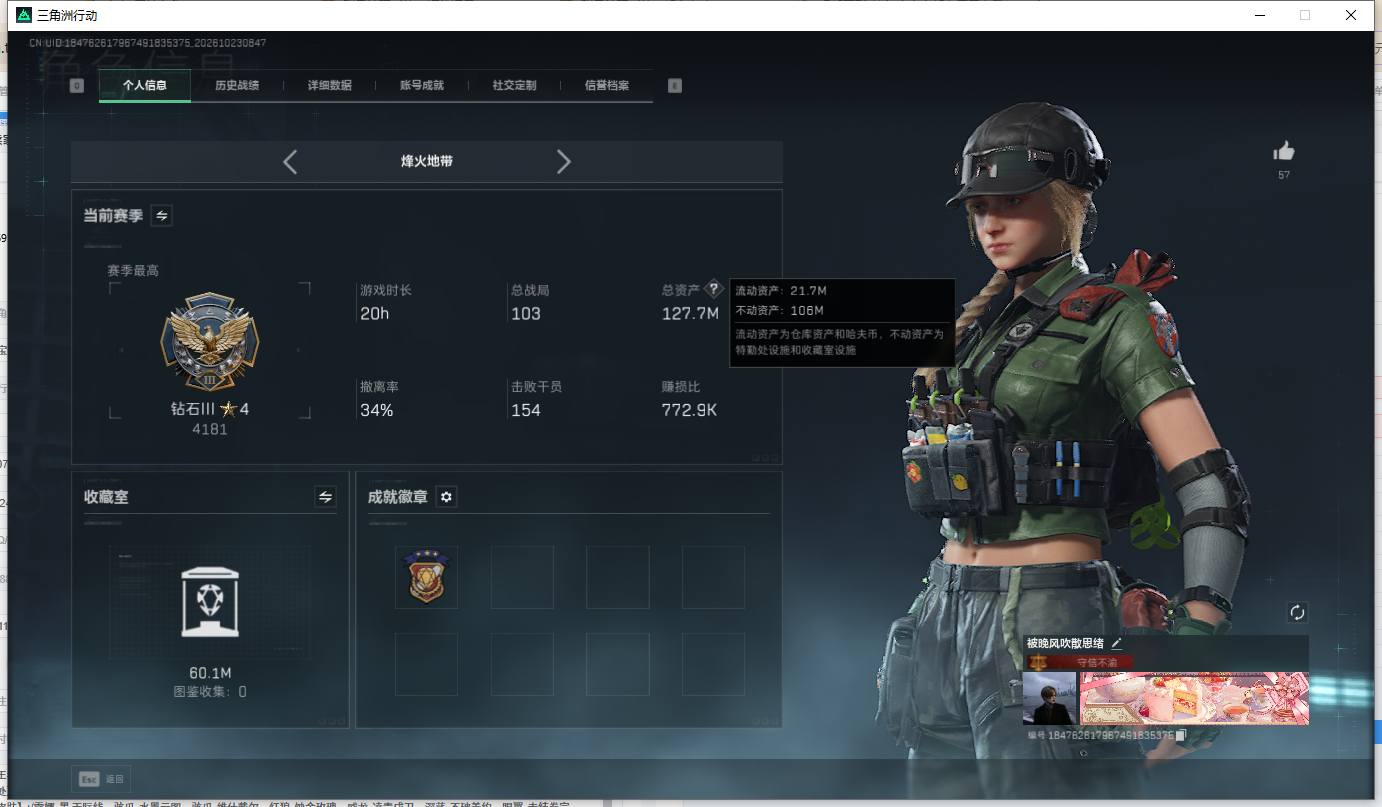Toggle the swap icon in 收藏室 header
Viewport: 1382px width, 807px height.
325,496
